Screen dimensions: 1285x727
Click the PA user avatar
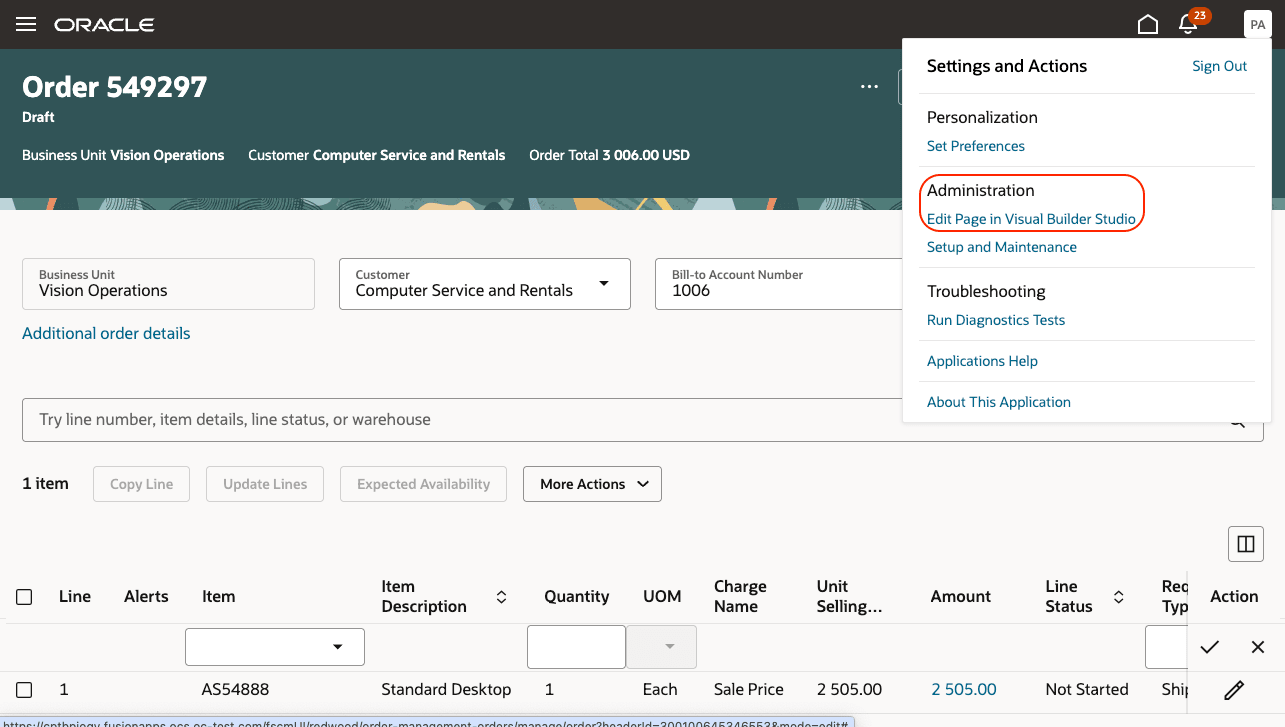1257,24
